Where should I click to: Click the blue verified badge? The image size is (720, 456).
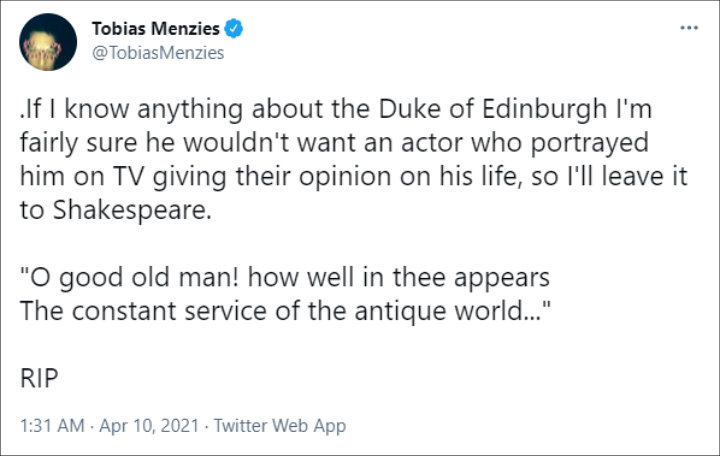234,28
